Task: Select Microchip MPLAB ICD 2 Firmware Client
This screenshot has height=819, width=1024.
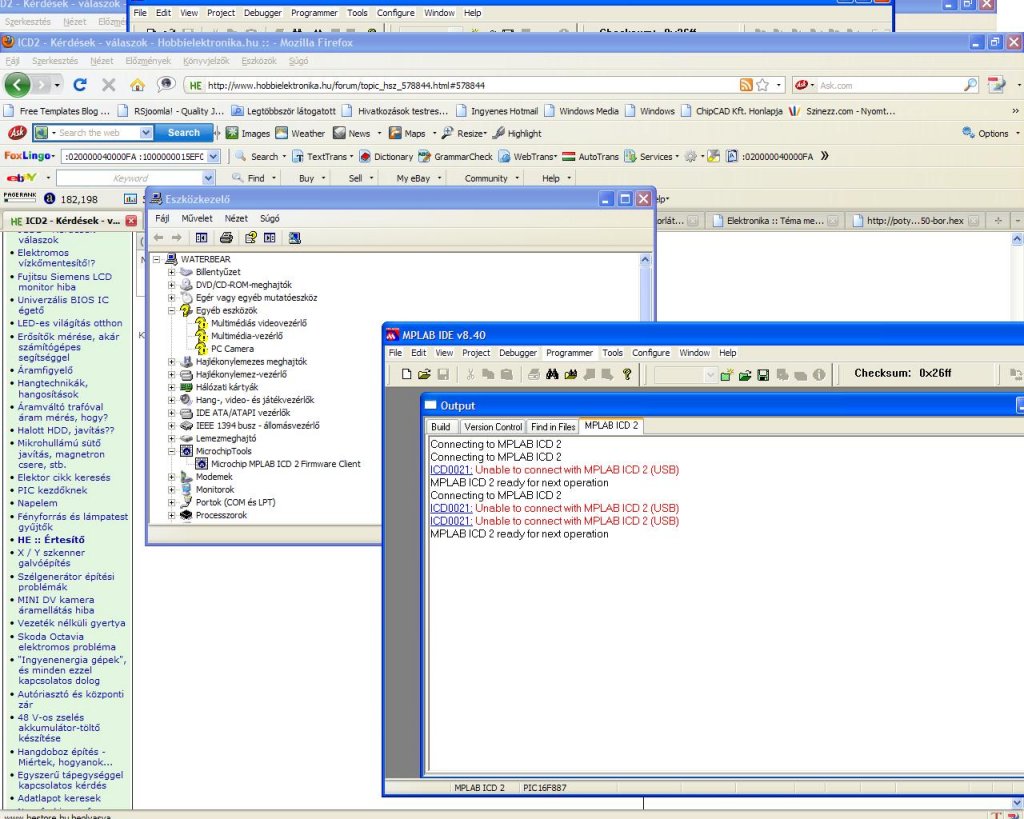Action: coord(285,464)
